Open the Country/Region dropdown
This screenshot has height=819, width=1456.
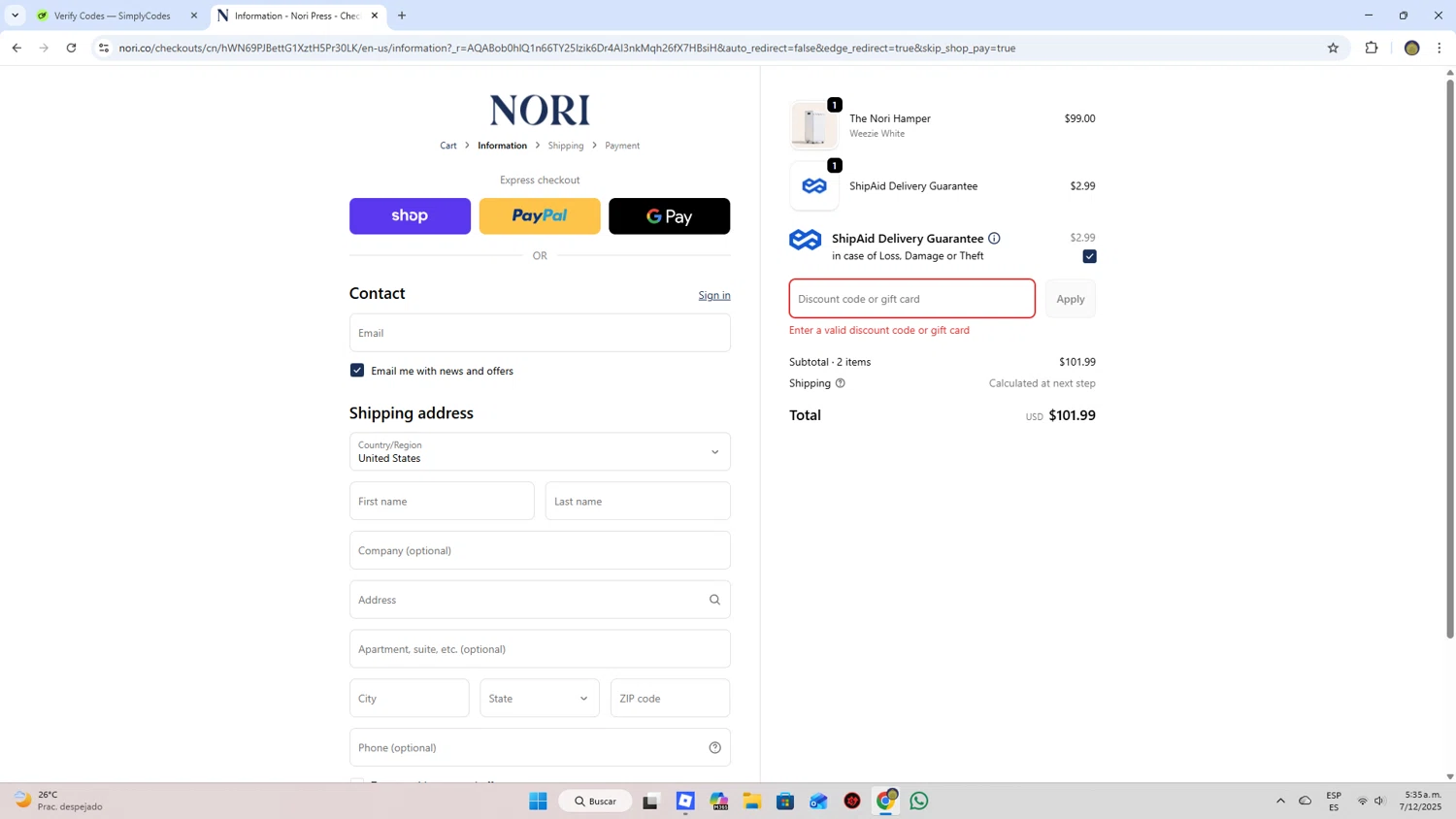[540, 452]
